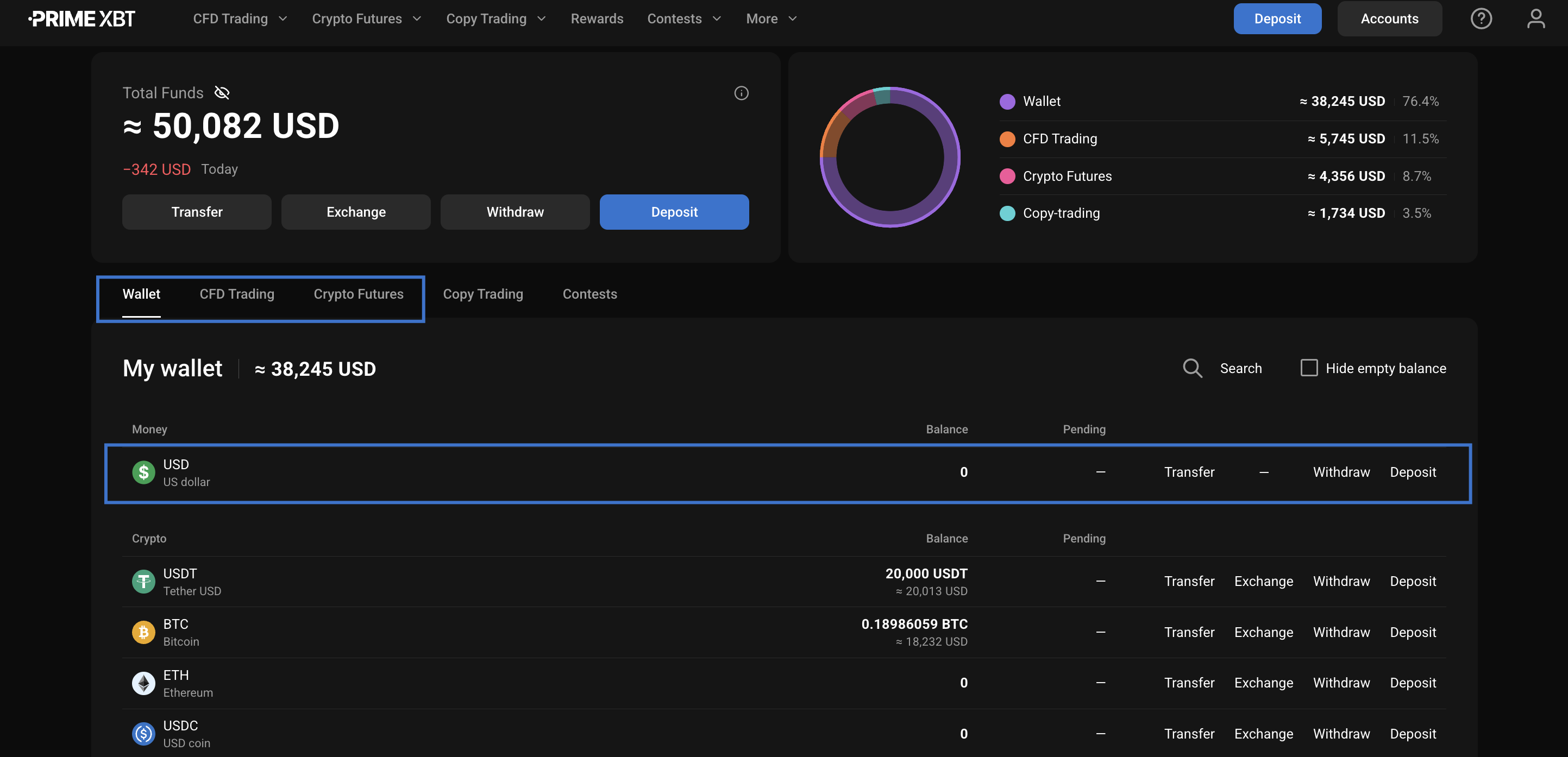This screenshot has width=1568, height=757.
Task: Click Deposit in the ETH row
Action: [1412, 683]
